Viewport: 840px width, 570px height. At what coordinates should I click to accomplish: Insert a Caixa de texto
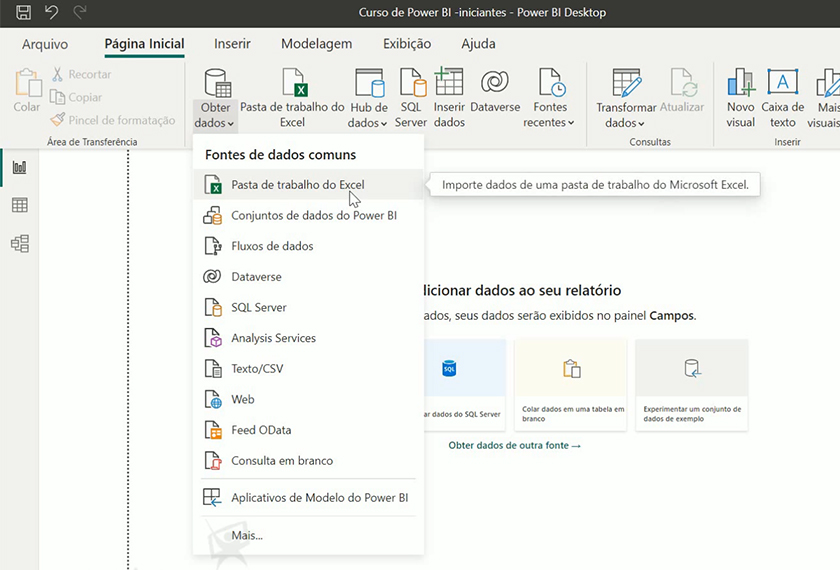(782, 98)
